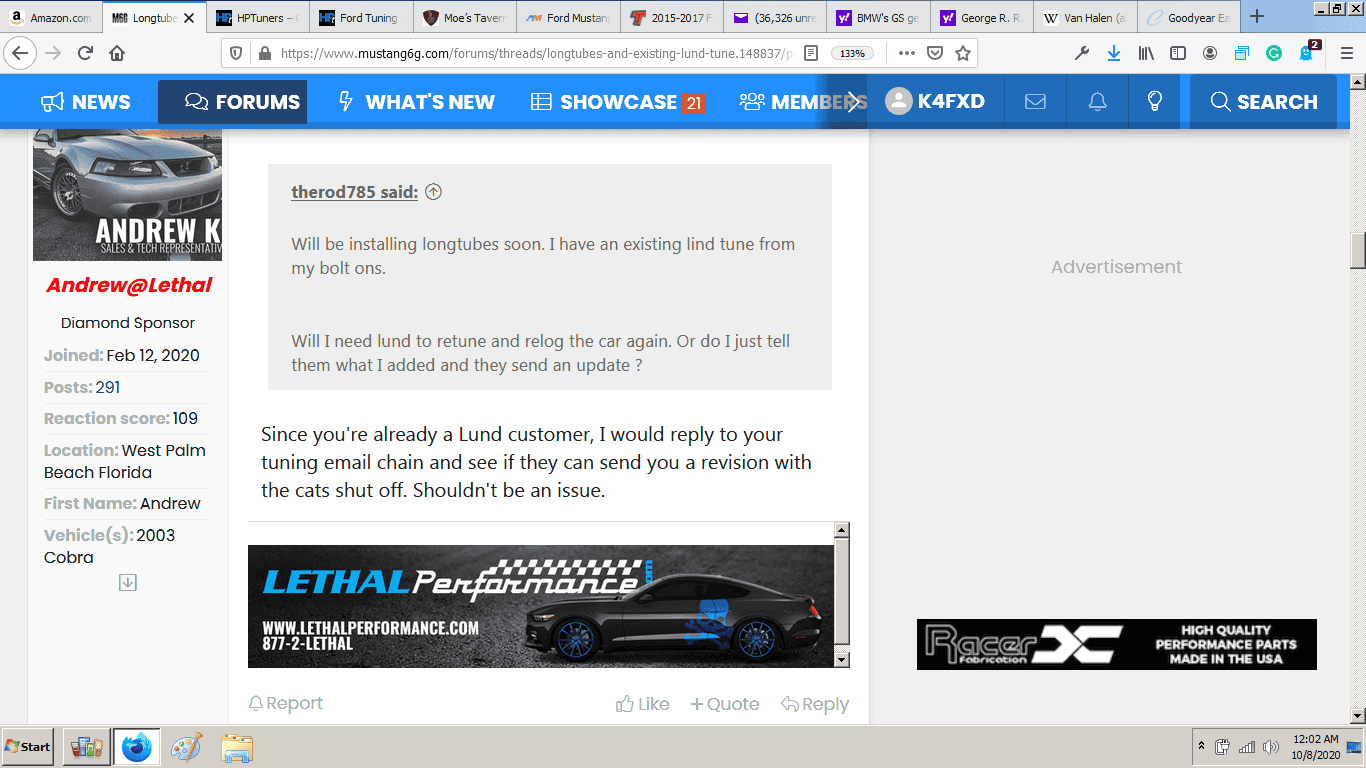The height and width of the screenshot is (768, 1366).
Task: Click the lightbulb icon in the site navigation
Action: click(x=1155, y=102)
